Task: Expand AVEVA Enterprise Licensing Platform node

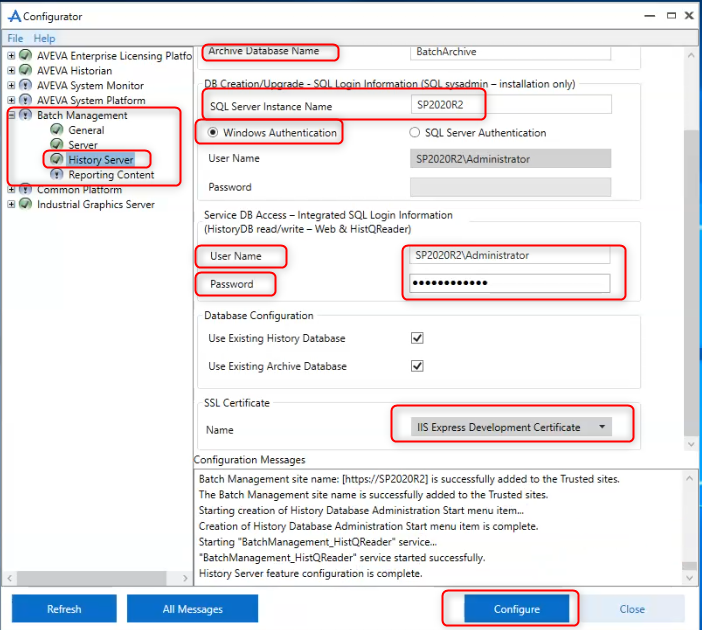Action: tap(11, 56)
